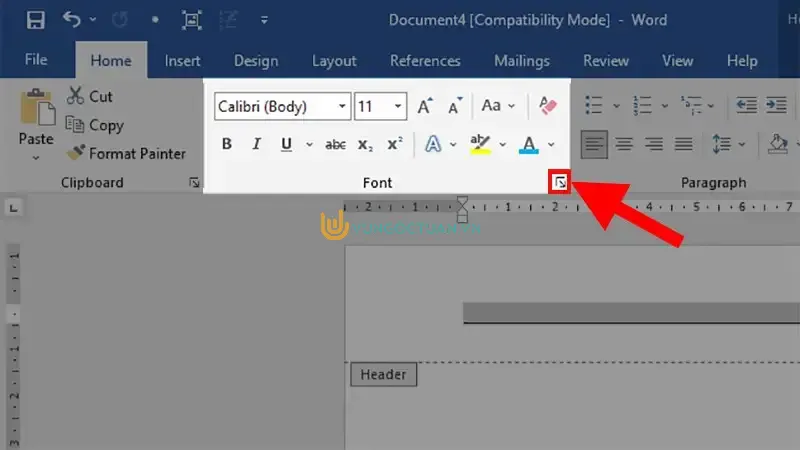
Task: Select the Layout tab
Action: (x=334, y=61)
